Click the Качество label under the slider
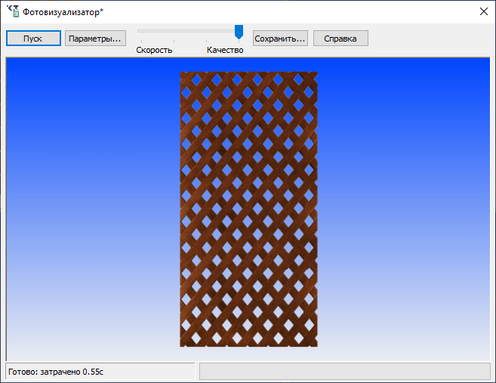496x383 pixels. pos(225,50)
